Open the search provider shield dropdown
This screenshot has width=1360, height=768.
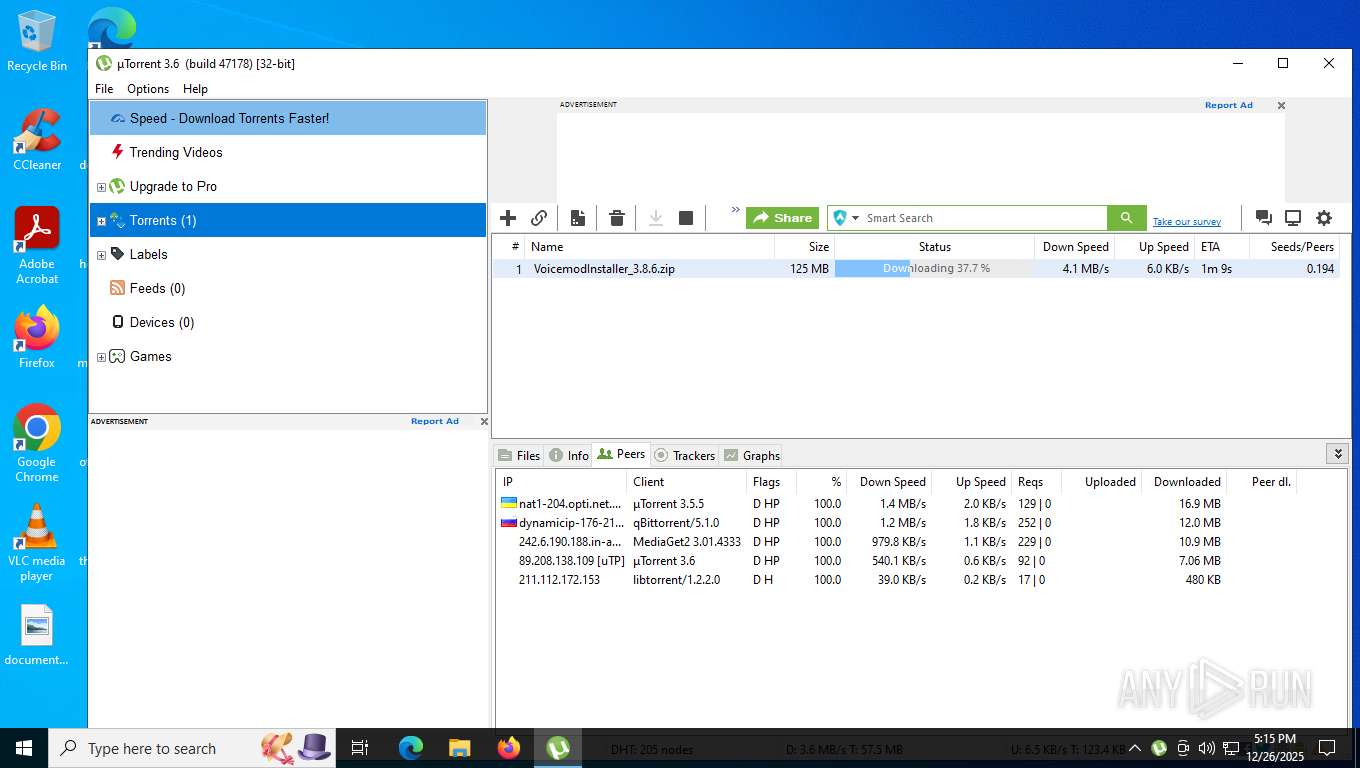tap(846, 218)
